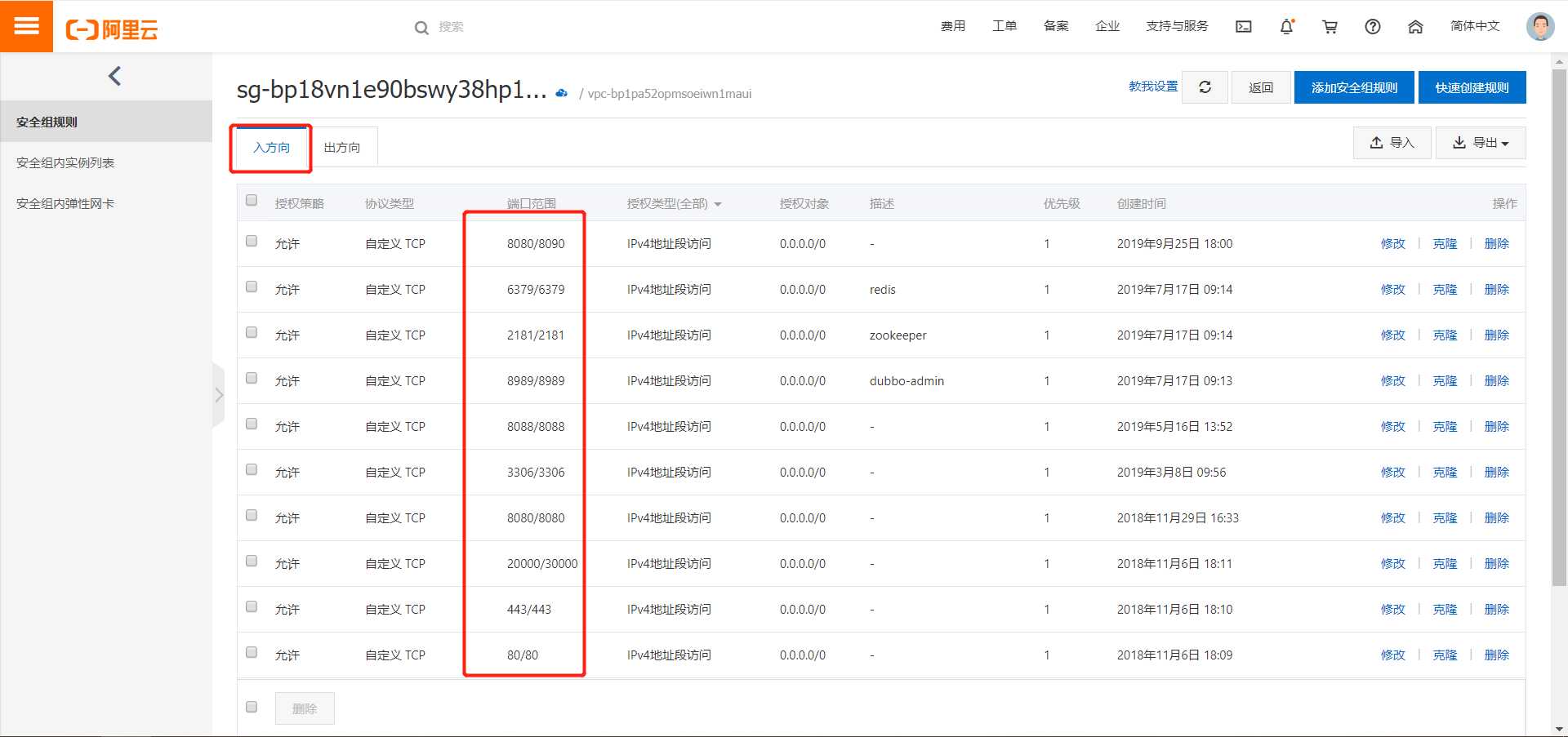The width and height of the screenshot is (1568, 737).
Task: Open the 备案 top menu
Action: [1056, 26]
